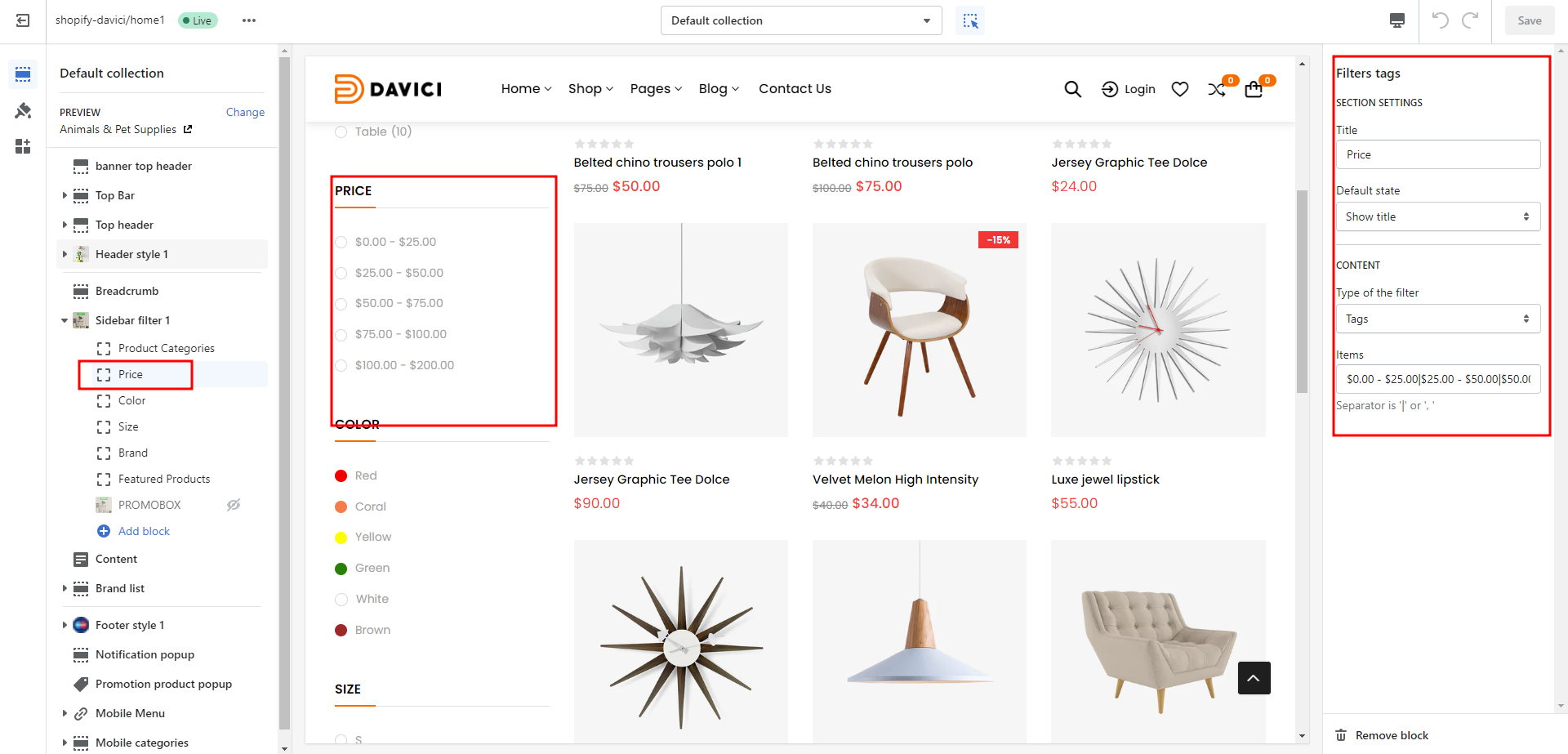Screen dimensions: 1568x754
Task: Click the Redo arrow icon
Action: [1470, 20]
